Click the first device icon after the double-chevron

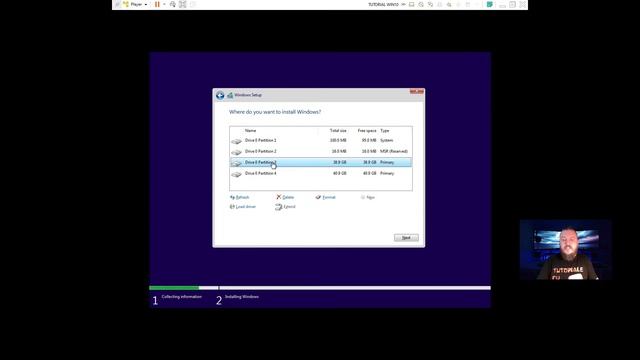(412, 4)
